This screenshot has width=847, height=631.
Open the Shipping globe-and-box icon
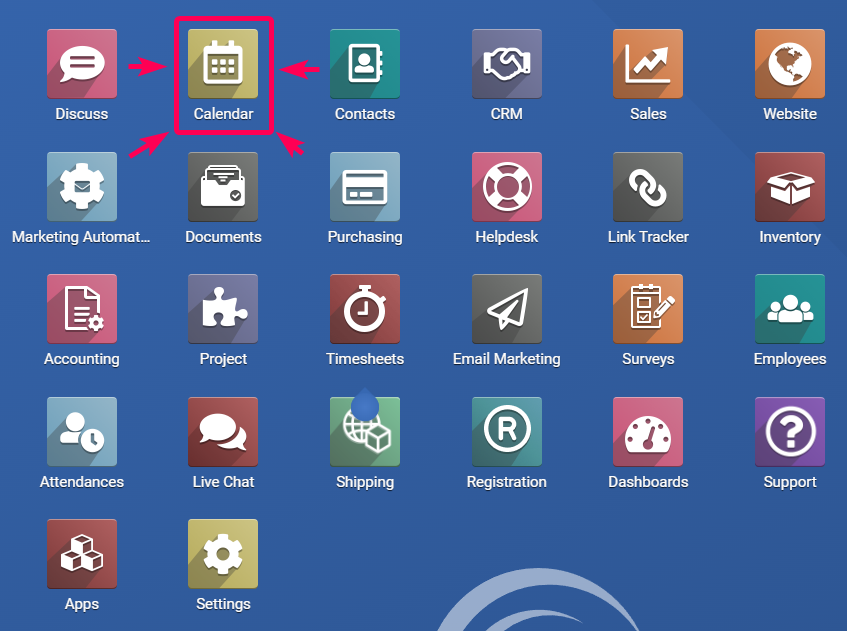pyautogui.click(x=365, y=432)
